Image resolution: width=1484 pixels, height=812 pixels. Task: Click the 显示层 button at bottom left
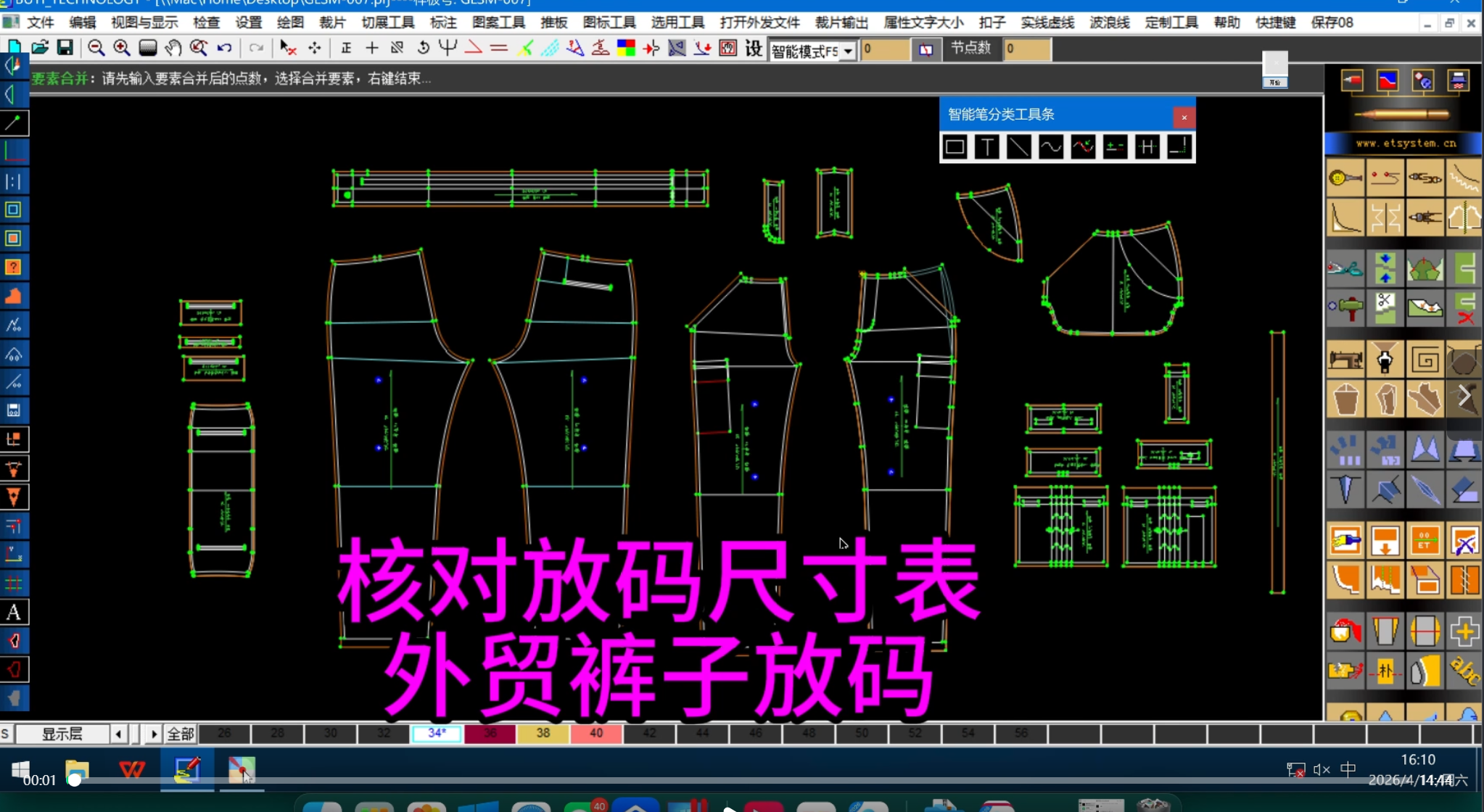click(x=62, y=733)
